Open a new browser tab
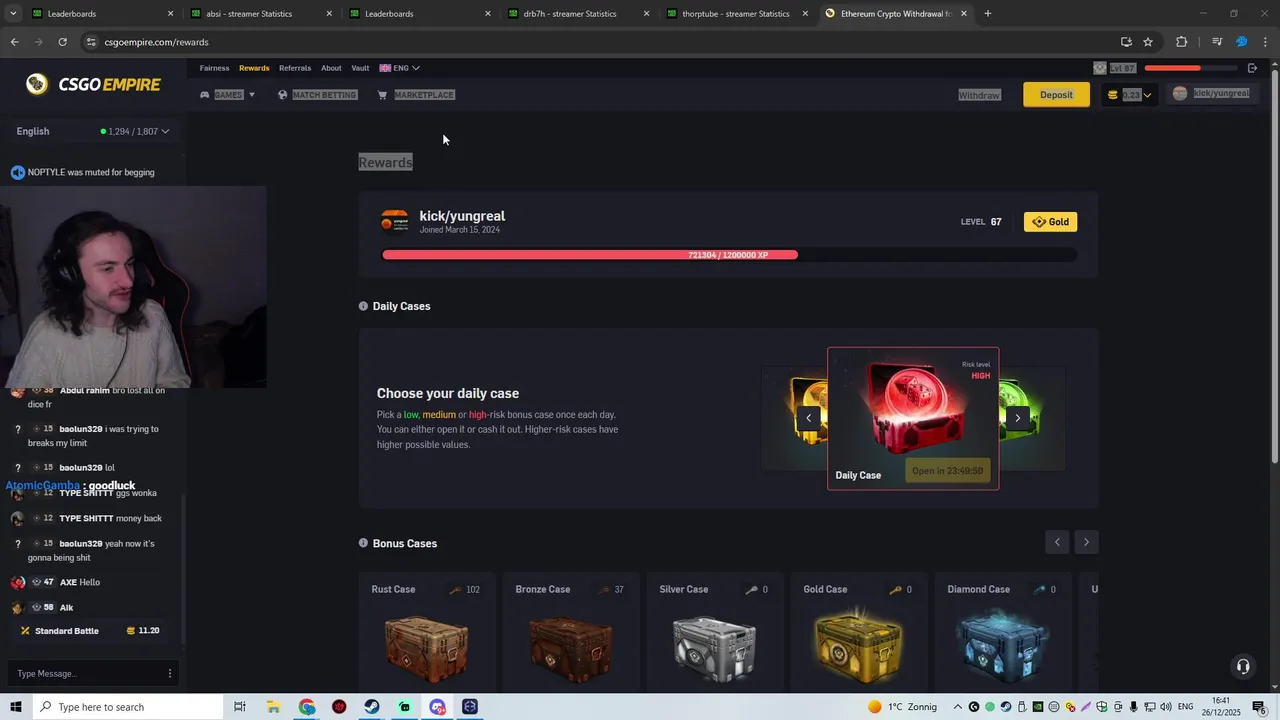The height and width of the screenshot is (720, 1280). (x=987, y=14)
